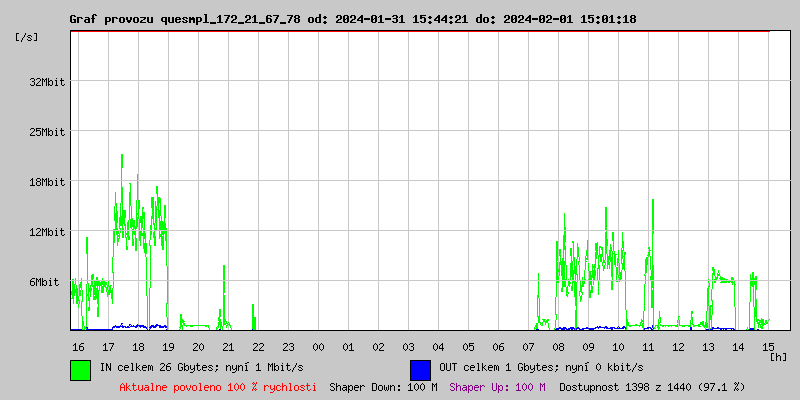The width and height of the screenshot is (800, 400).
Task: Click the Dostupnost 1398 z 1440 text
Action: click(652, 386)
